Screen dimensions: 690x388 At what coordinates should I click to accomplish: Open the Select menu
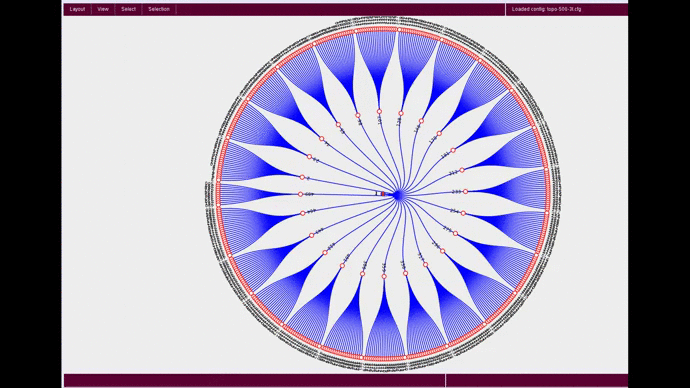pos(128,9)
